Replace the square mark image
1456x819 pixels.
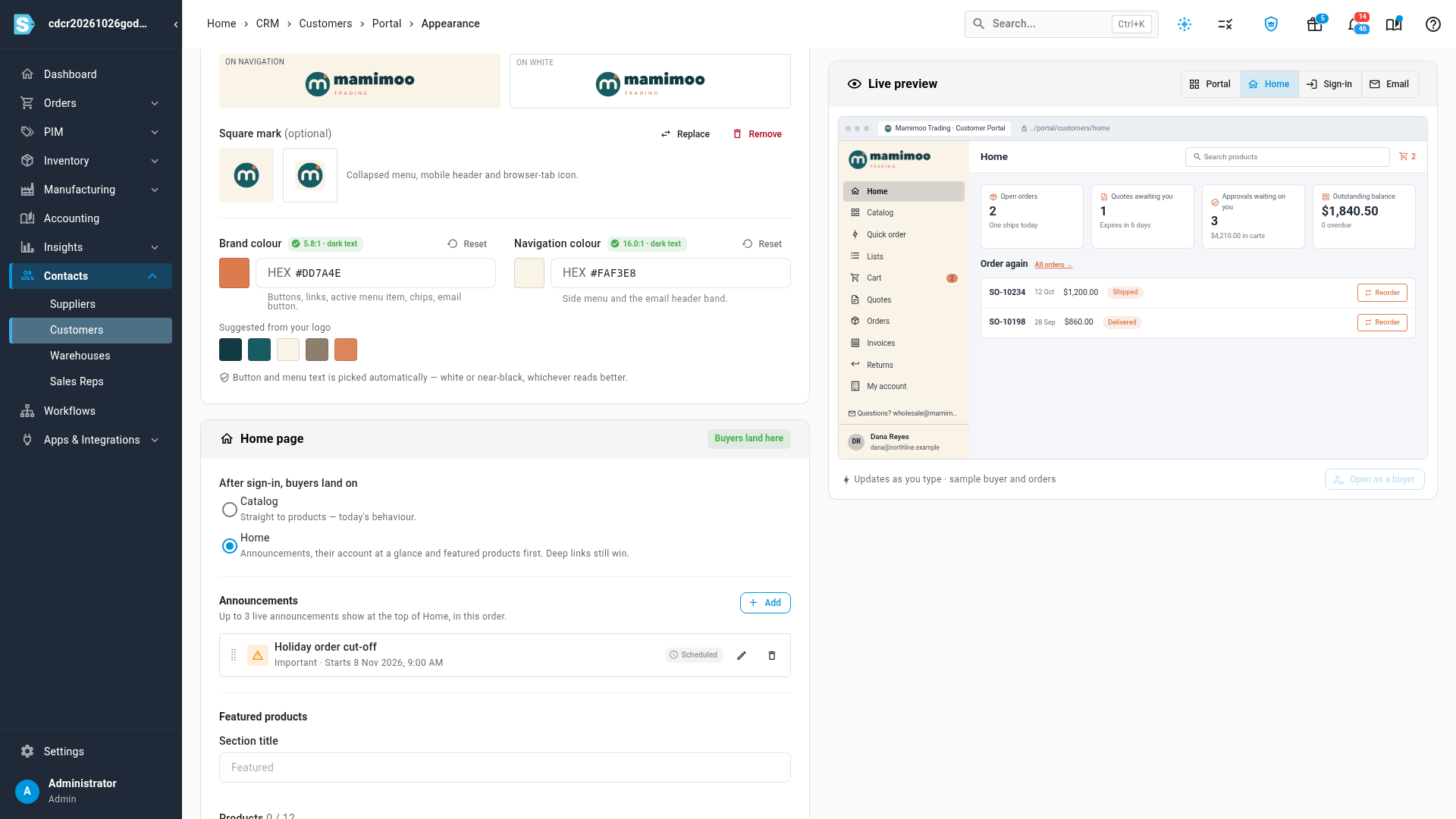pos(686,134)
